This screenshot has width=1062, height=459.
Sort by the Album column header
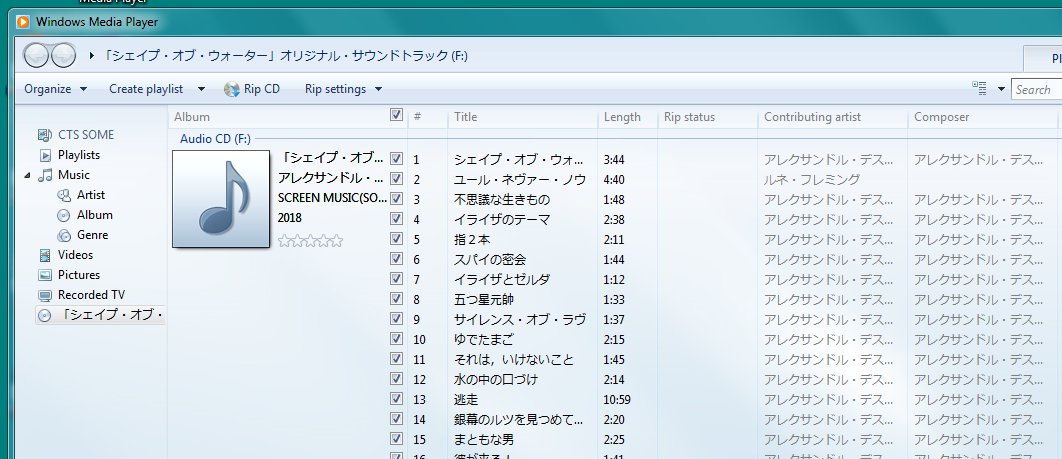[192, 117]
